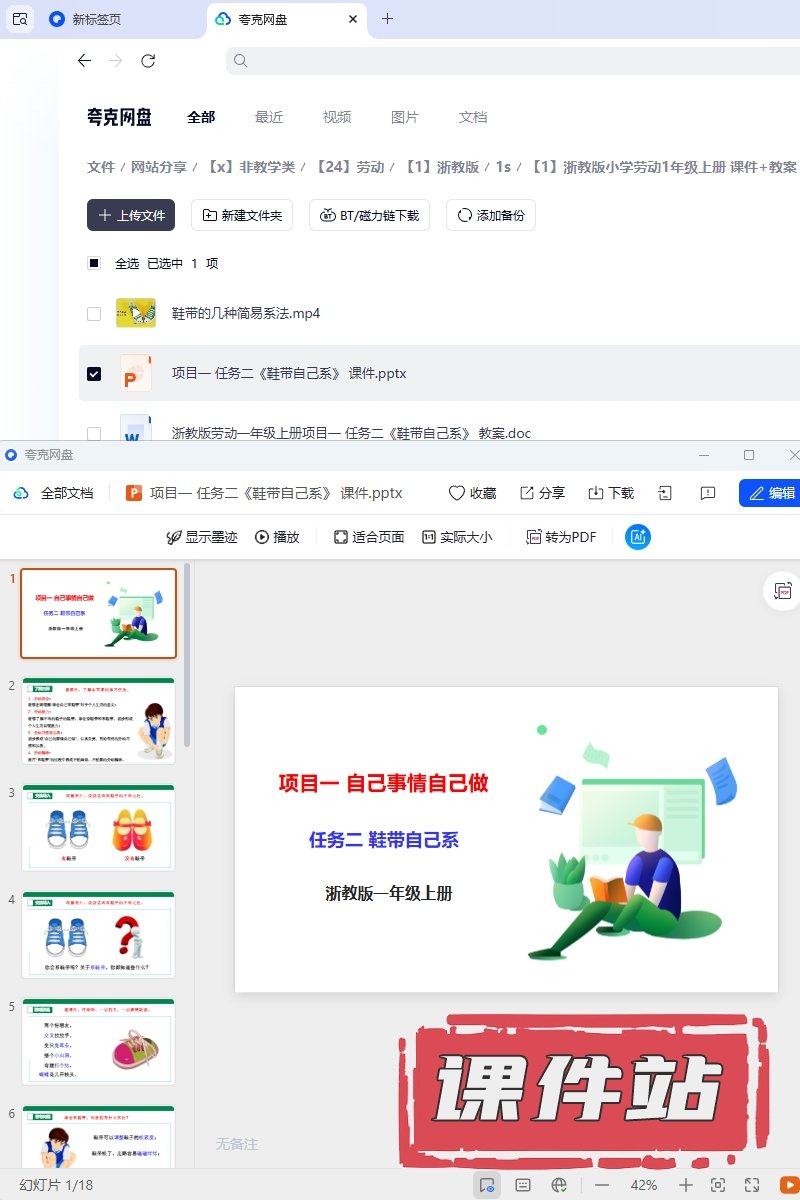Viewport: 800px width, 1200px height.
Task: Uncheck the 课件.pptx file checkbox
Action: tap(94, 374)
